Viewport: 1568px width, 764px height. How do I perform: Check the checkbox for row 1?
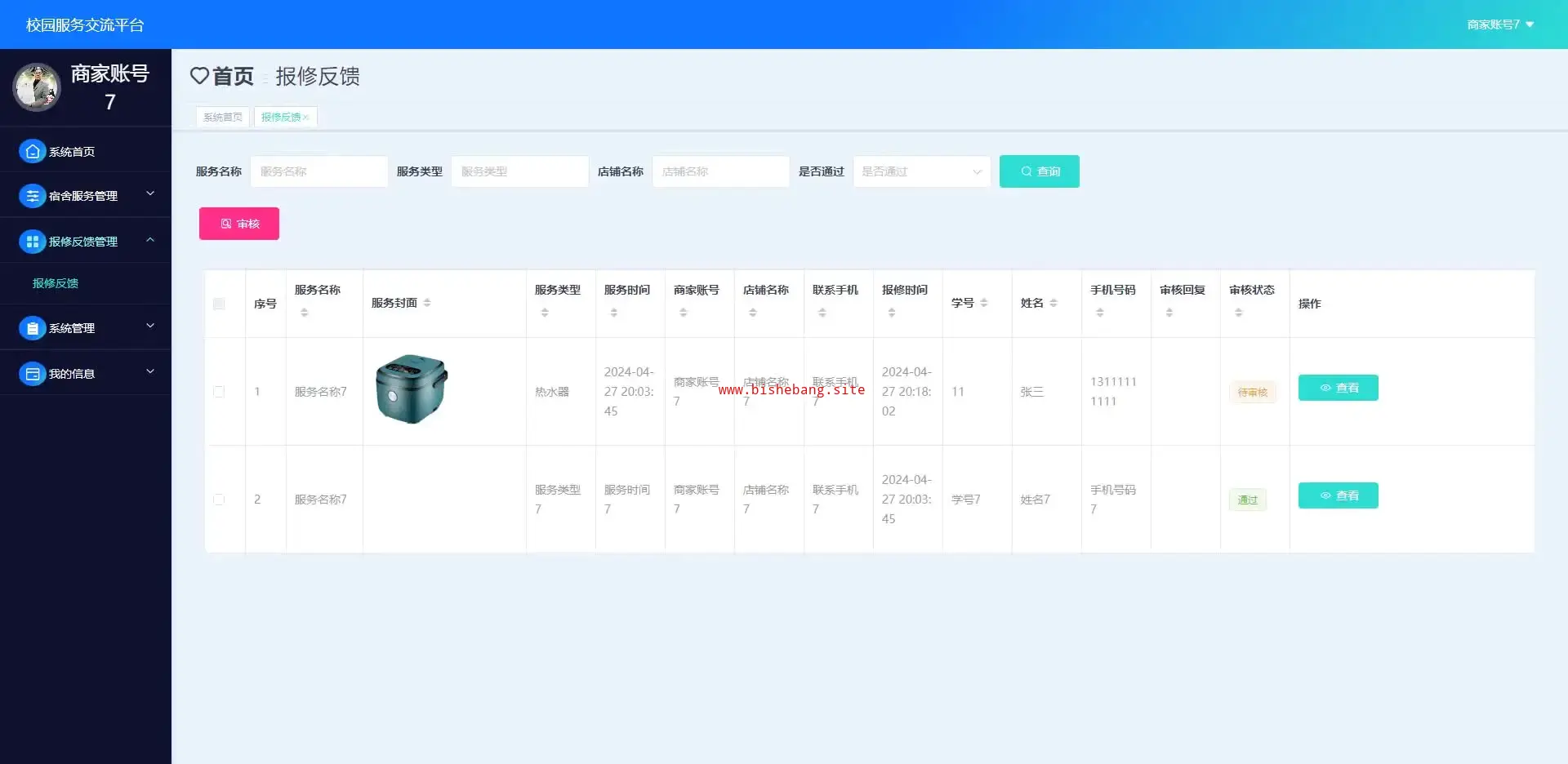pos(219,392)
